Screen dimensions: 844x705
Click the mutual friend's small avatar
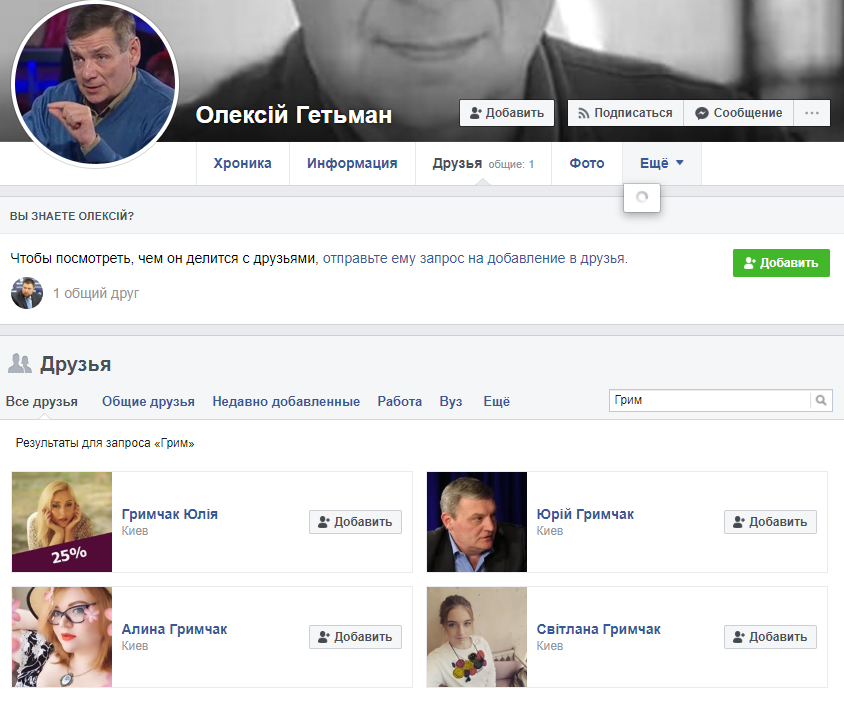27,293
